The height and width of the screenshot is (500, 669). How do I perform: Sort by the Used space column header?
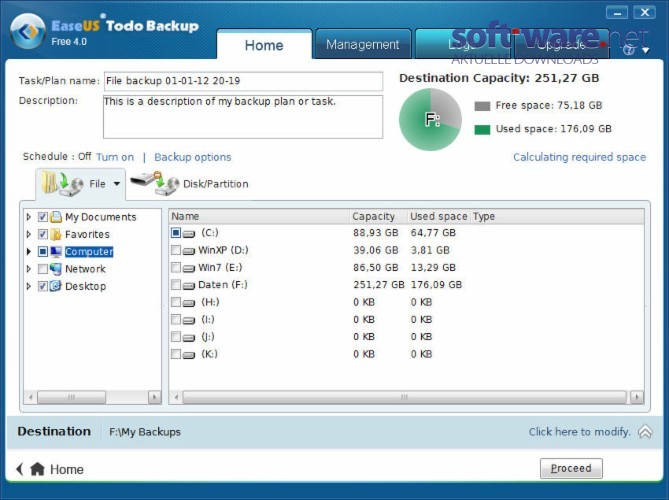(x=439, y=216)
